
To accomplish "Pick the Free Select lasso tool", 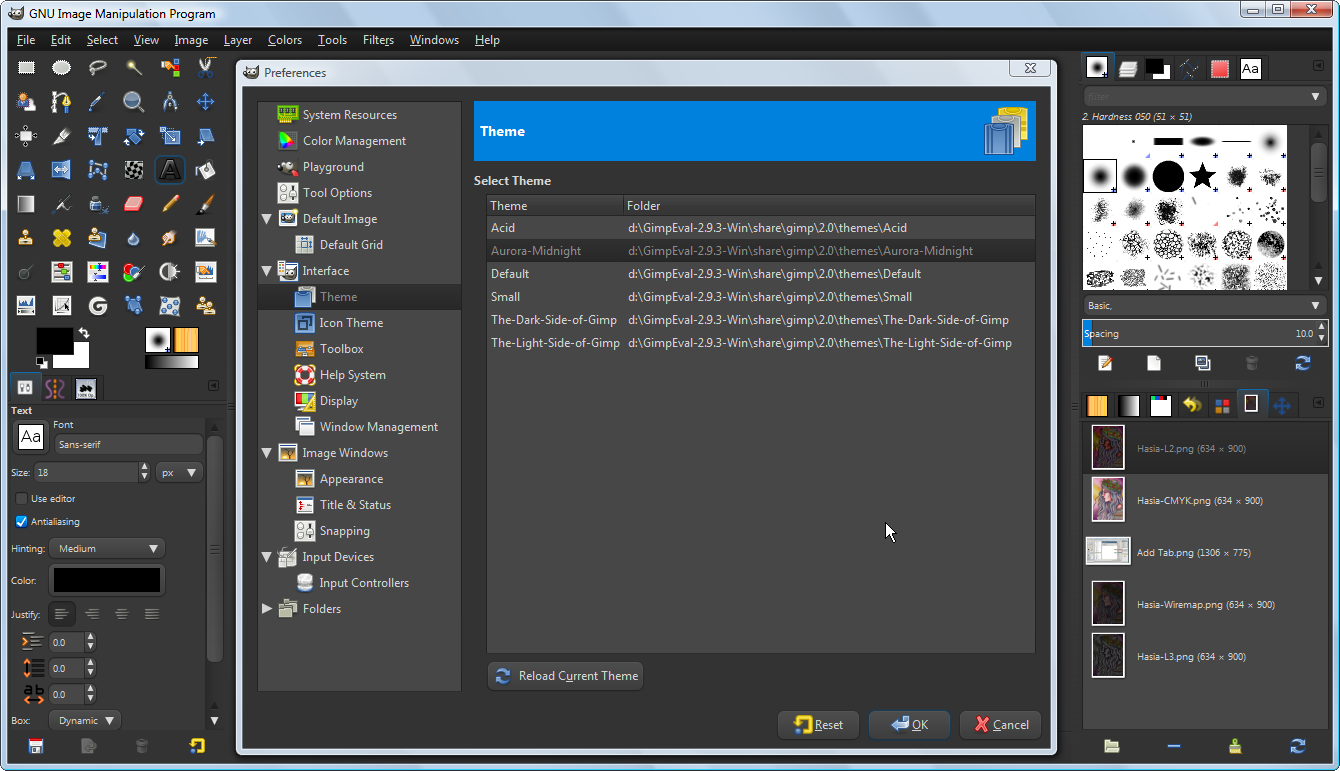I will point(98,68).
